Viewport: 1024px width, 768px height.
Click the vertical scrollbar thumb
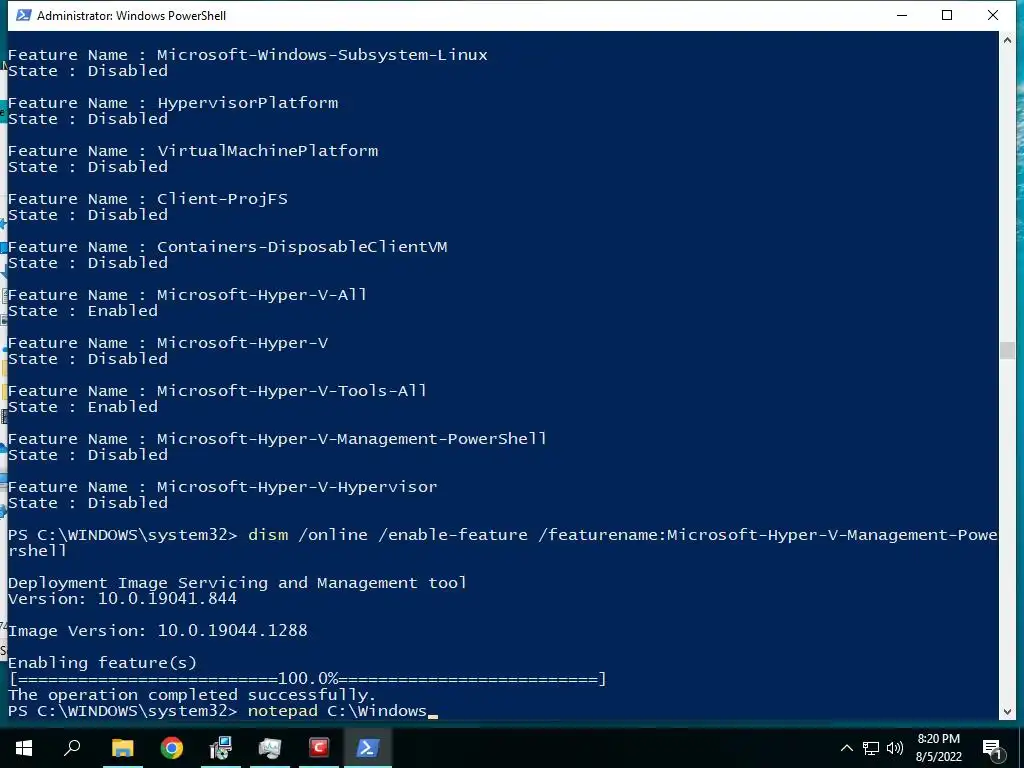[x=1007, y=350]
